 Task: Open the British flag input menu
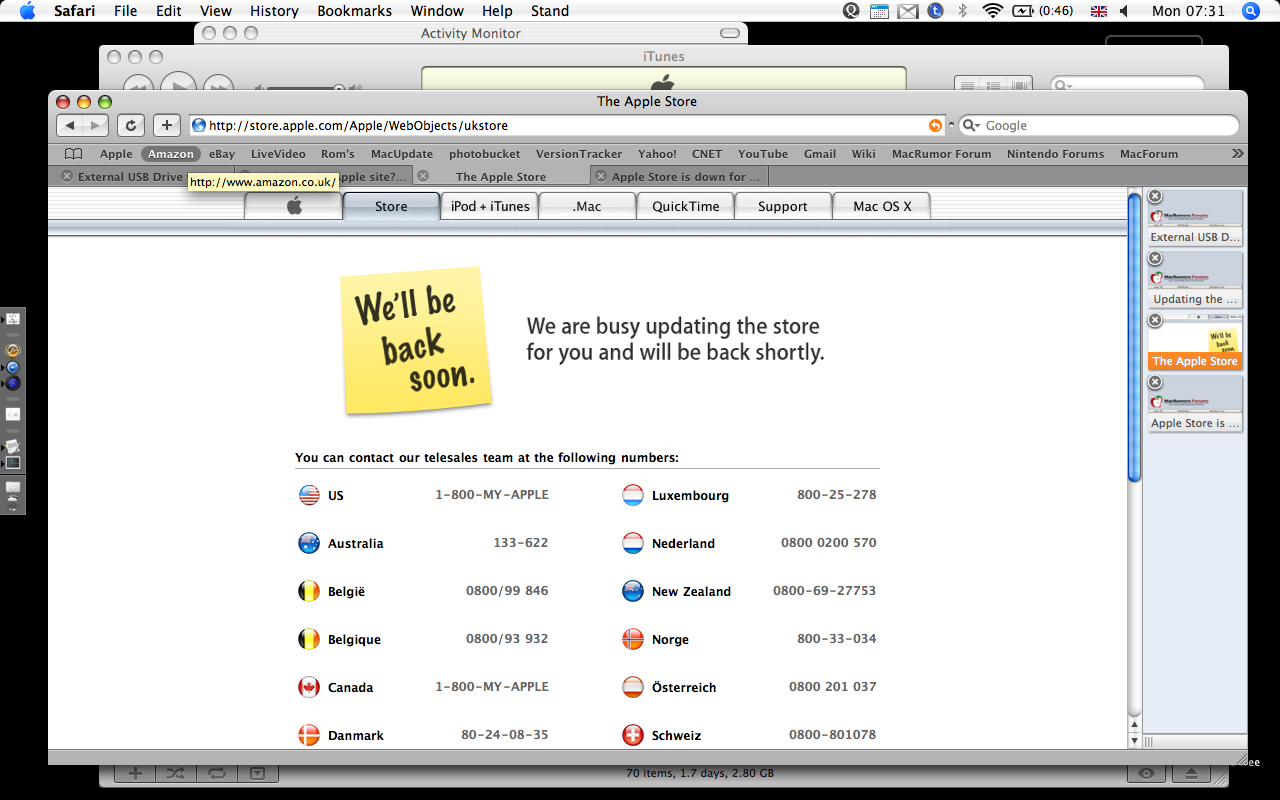click(1099, 11)
